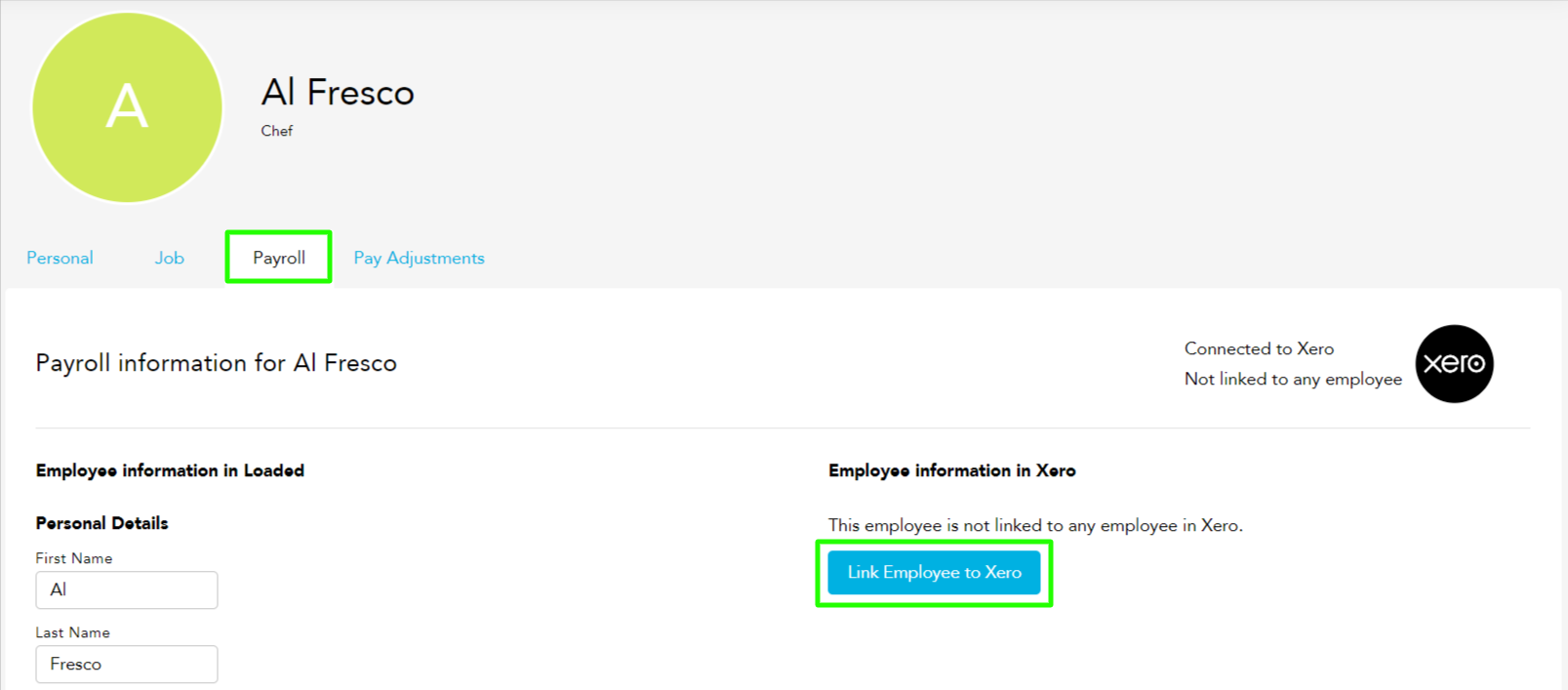Switch to the Job tab

169,258
